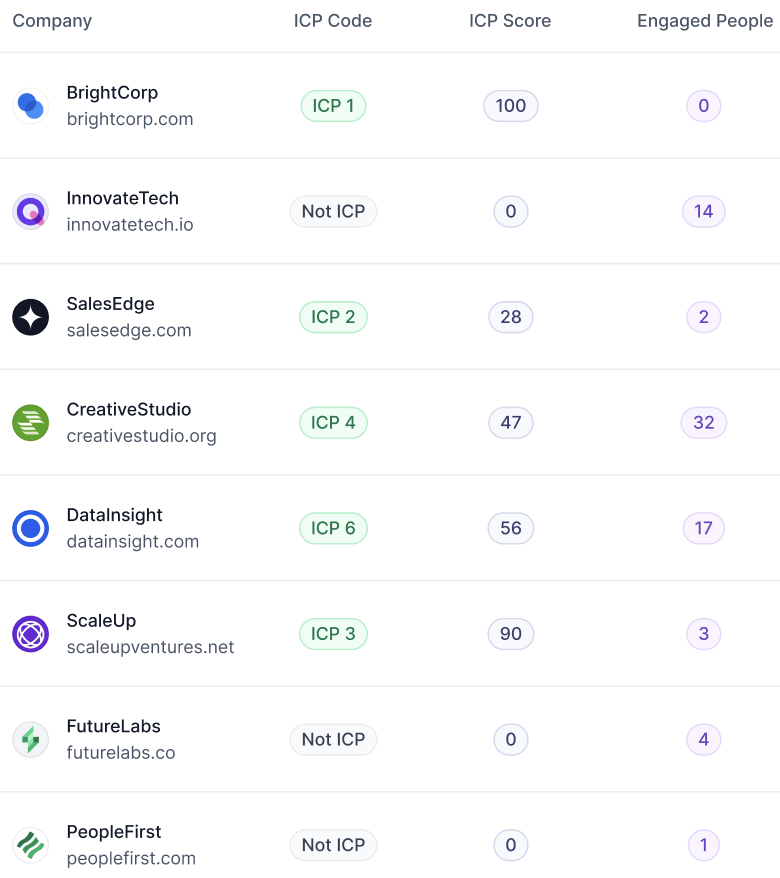The width and height of the screenshot is (780, 878).
Task: Click the Engaged People column header
Action: click(x=705, y=21)
